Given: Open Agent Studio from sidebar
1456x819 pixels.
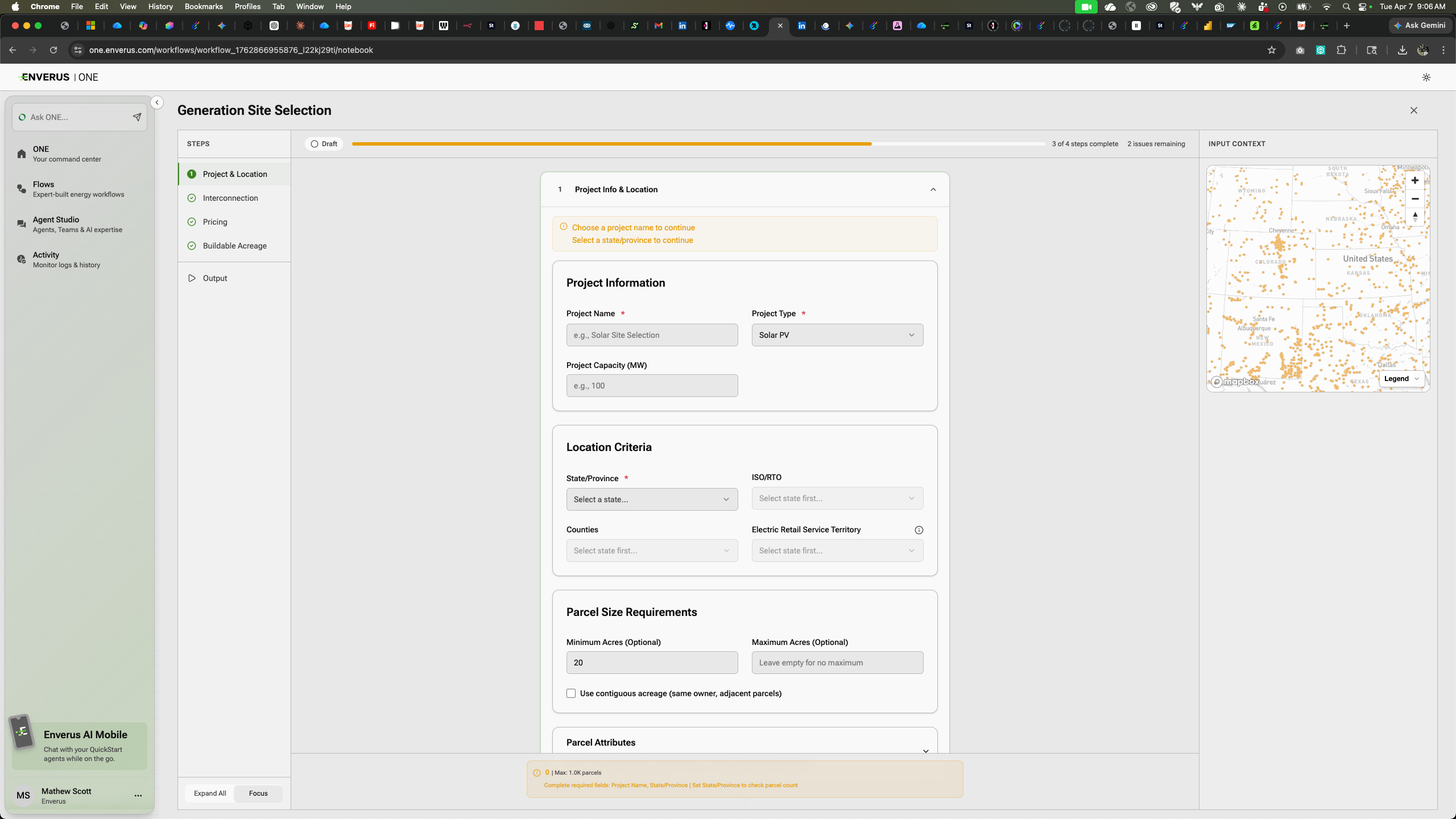Looking at the screenshot, I should tap(77, 224).
